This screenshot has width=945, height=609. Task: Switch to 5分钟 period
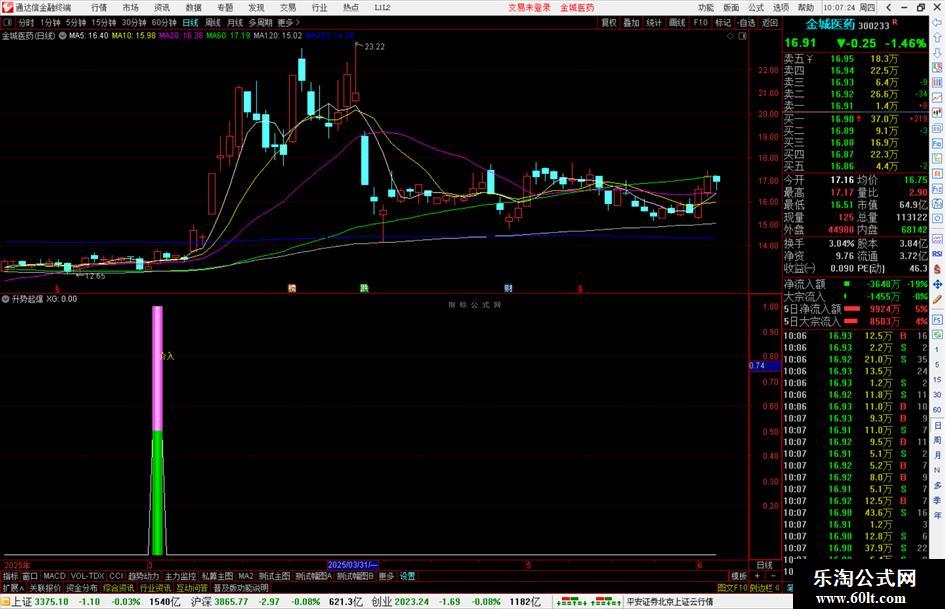[76, 23]
